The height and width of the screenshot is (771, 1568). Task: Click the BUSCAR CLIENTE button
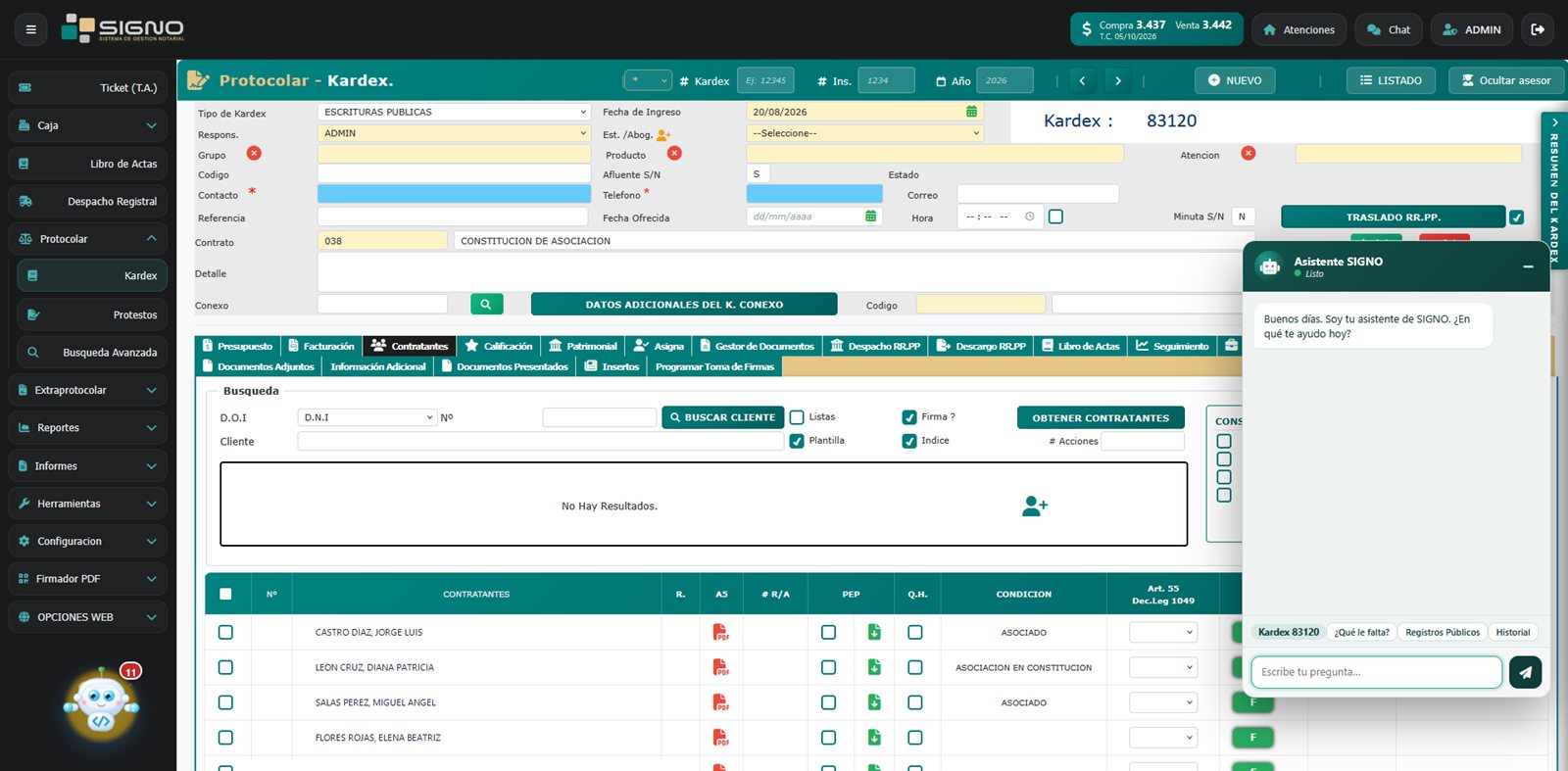coord(722,417)
